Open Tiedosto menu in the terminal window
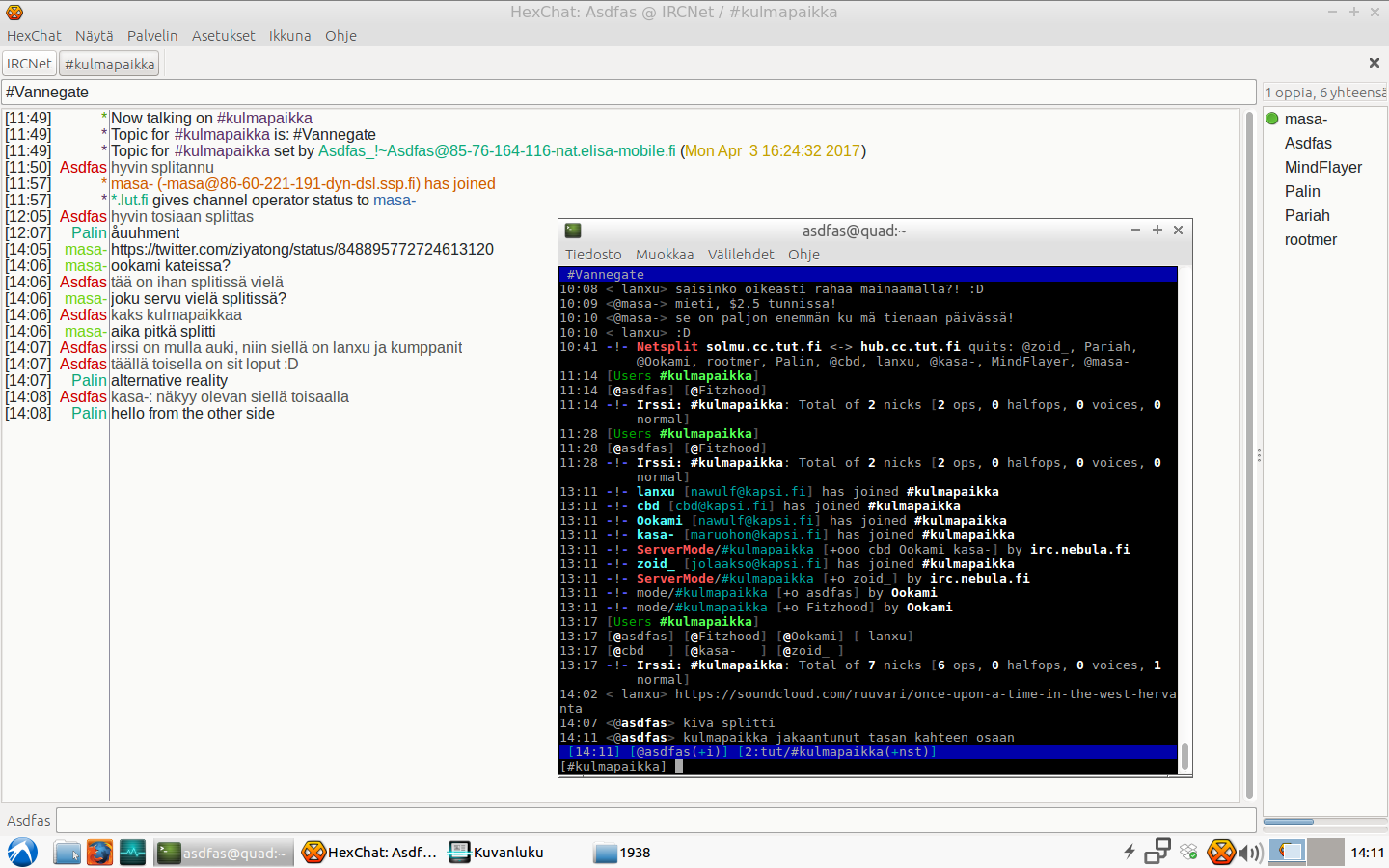 [593, 255]
